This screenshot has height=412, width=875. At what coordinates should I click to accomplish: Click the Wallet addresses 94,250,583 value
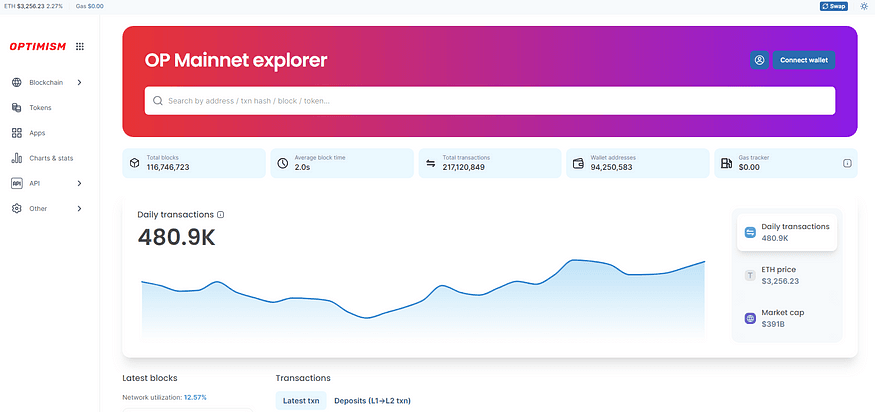(x=612, y=167)
